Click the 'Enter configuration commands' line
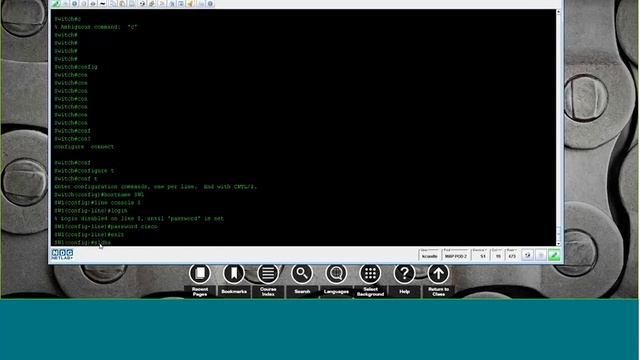The width and height of the screenshot is (640, 360). tap(156, 187)
